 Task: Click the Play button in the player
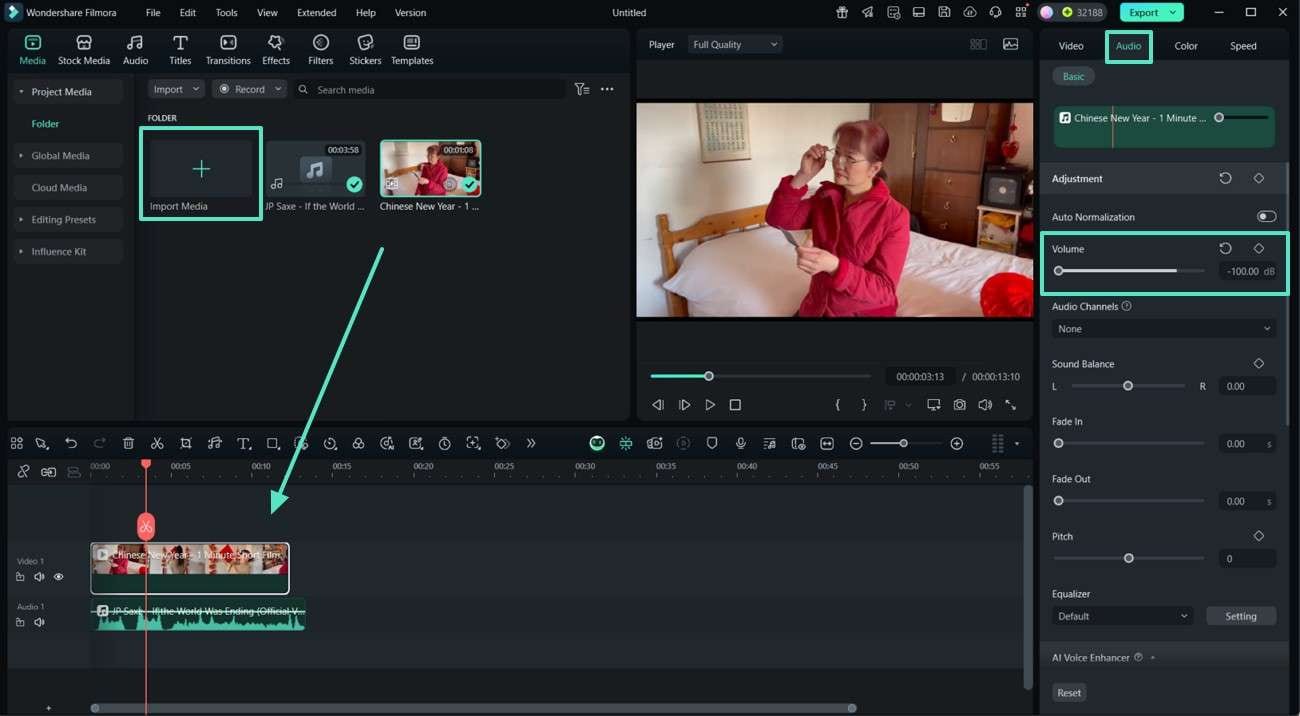[x=710, y=405]
